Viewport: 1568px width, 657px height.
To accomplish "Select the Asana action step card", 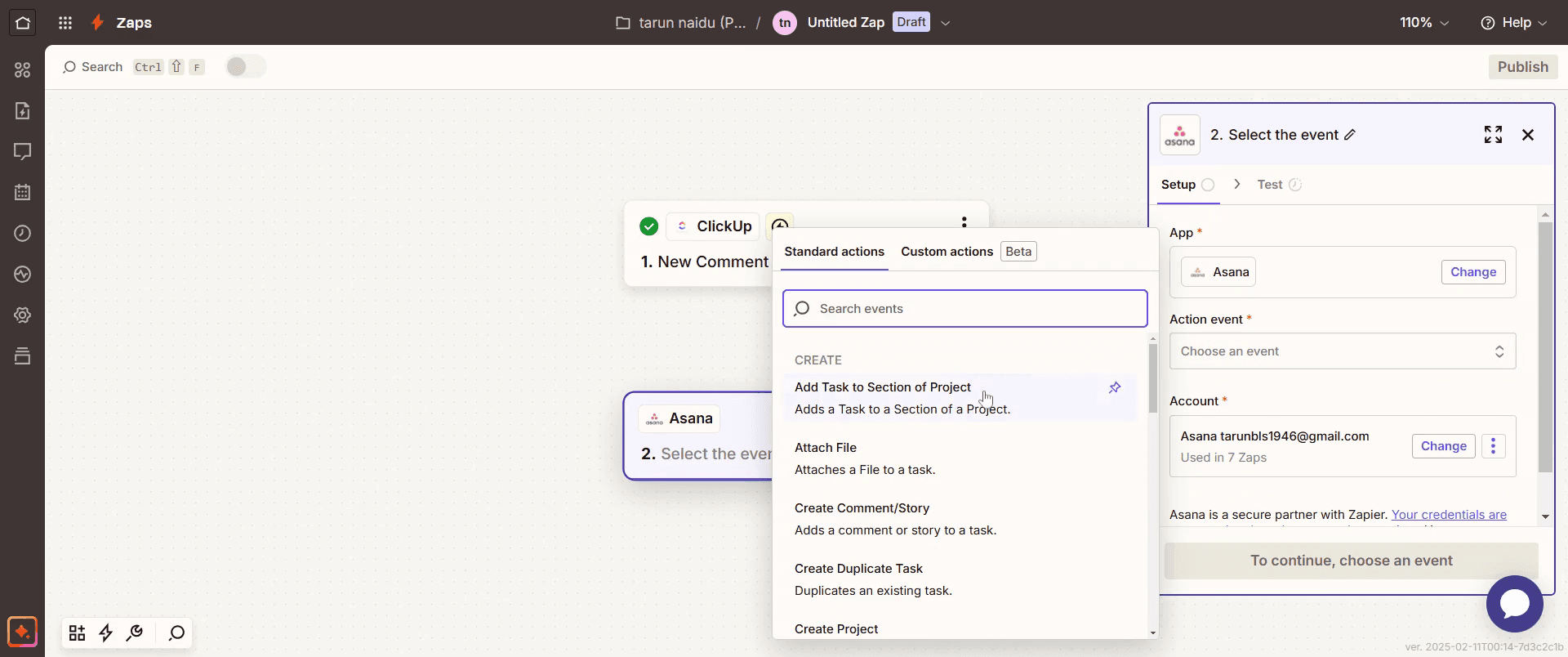I will click(x=698, y=436).
